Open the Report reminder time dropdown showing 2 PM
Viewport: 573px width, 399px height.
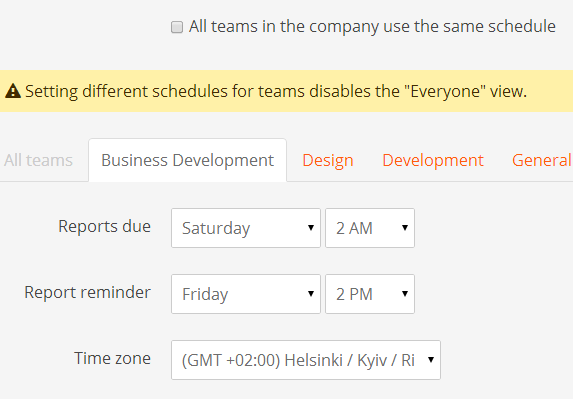pyautogui.click(x=370, y=294)
